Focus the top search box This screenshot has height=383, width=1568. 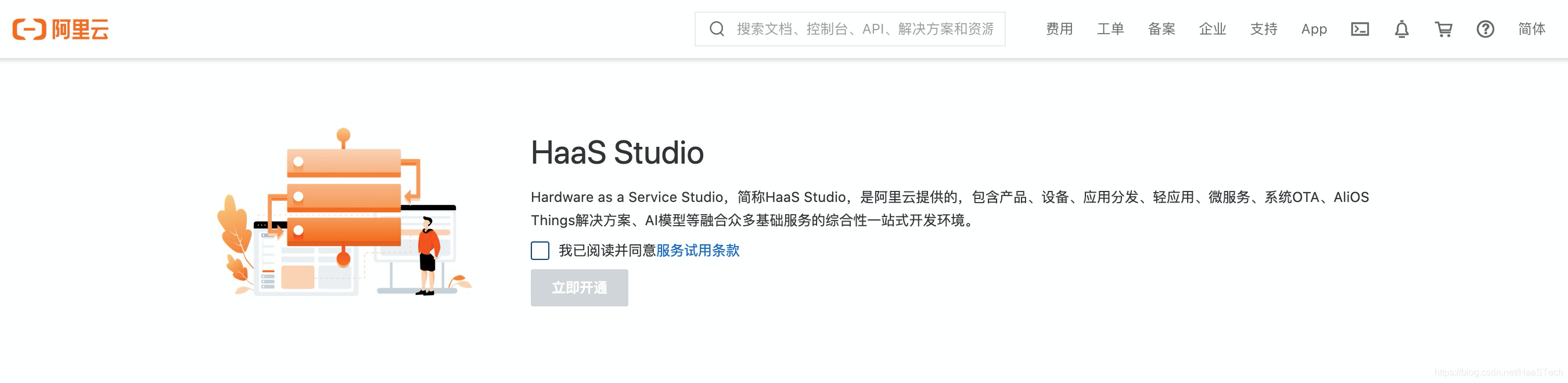coord(850,29)
